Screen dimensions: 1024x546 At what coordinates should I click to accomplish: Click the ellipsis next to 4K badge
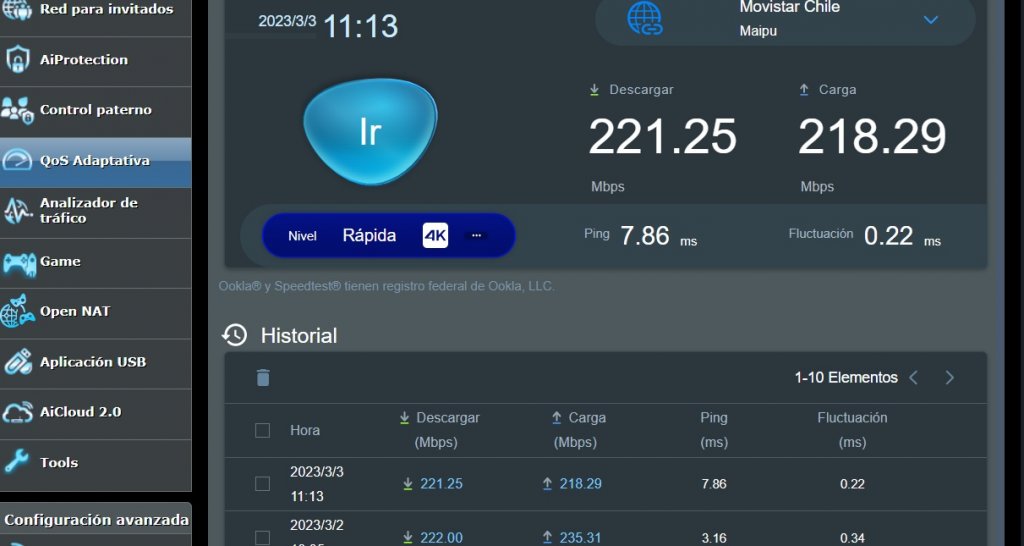pyautogui.click(x=477, y=235)
